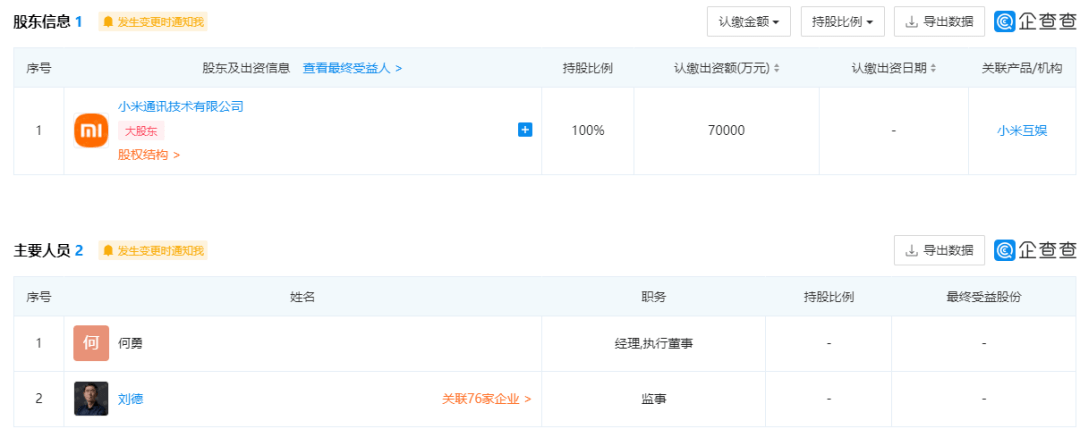Click the 大股东 tag
Screen dimensions: 1080x446
click(x=141, y=131)
